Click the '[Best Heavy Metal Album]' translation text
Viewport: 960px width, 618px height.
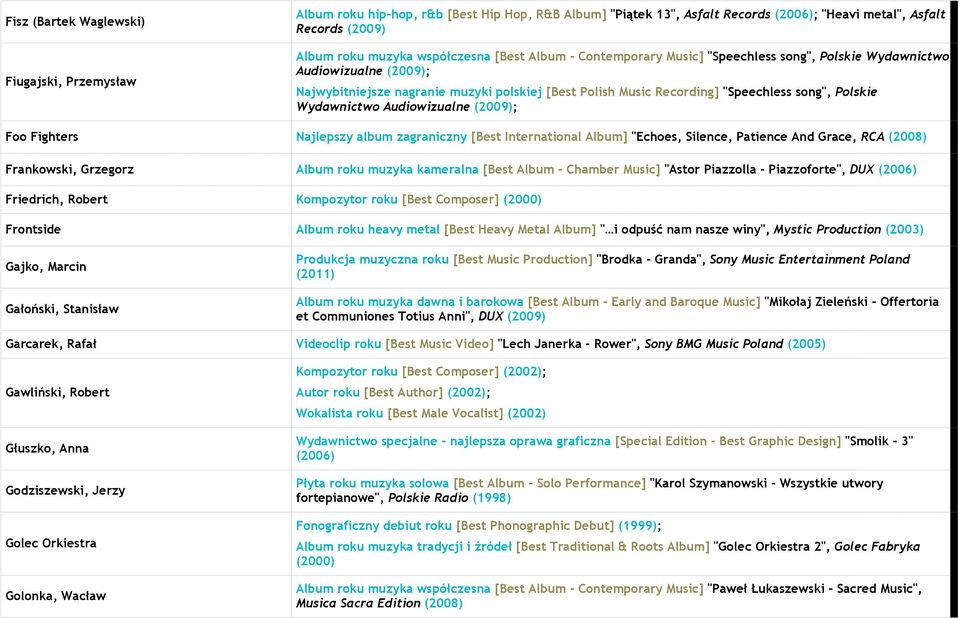point(520,229)
